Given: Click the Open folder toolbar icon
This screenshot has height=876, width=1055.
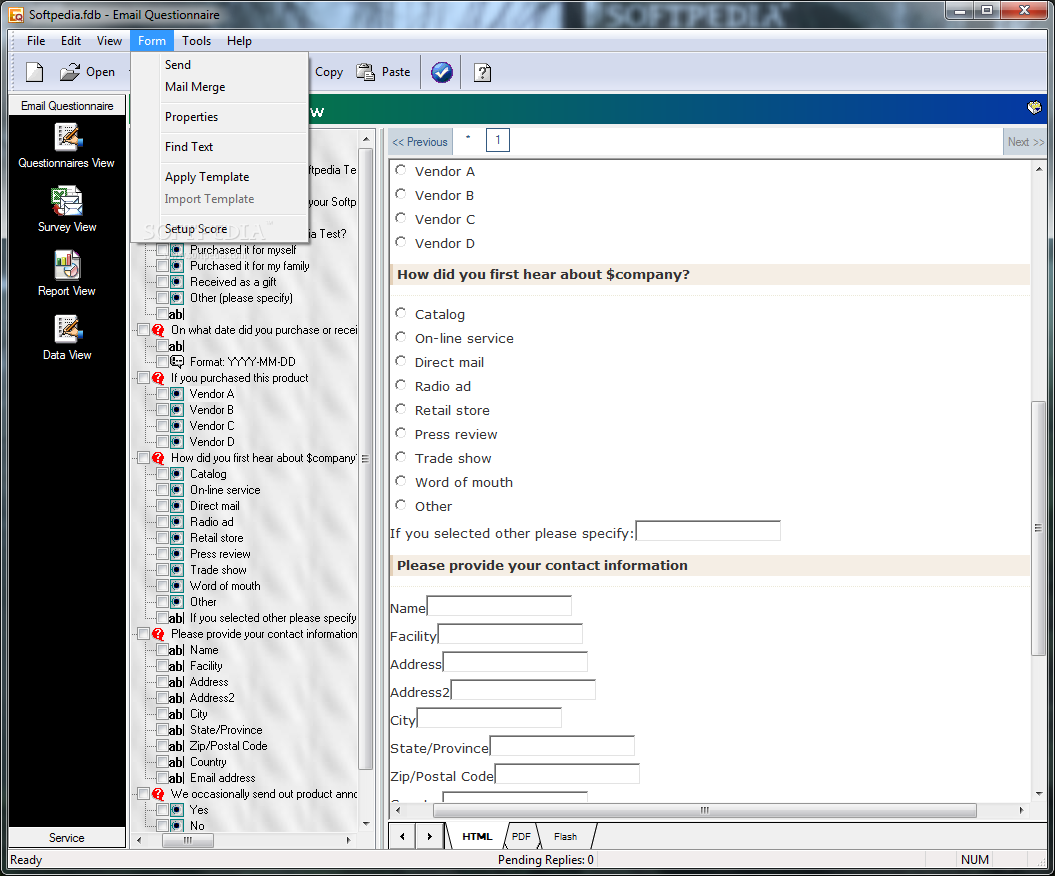Looking at the screenshot, I should 70,72.
